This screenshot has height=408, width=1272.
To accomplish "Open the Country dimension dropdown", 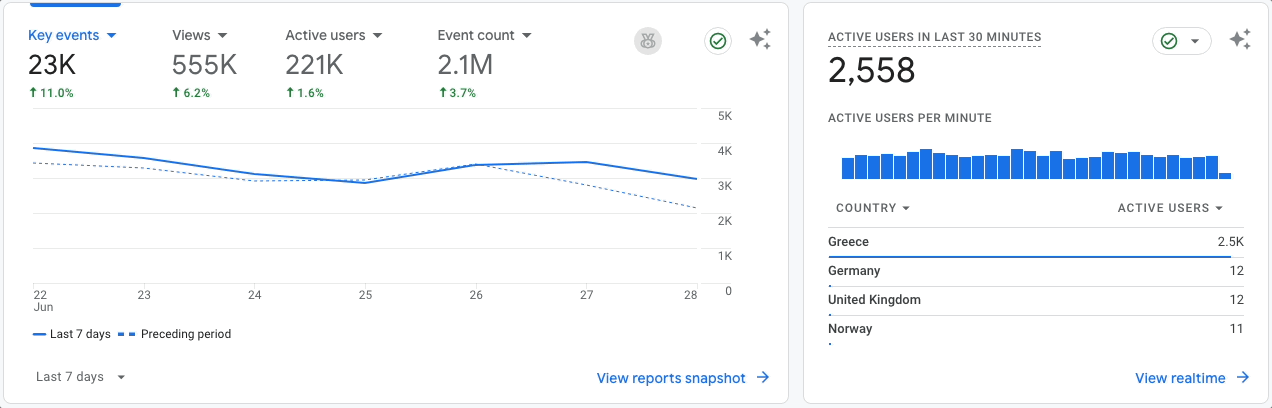I will [873, 208].
